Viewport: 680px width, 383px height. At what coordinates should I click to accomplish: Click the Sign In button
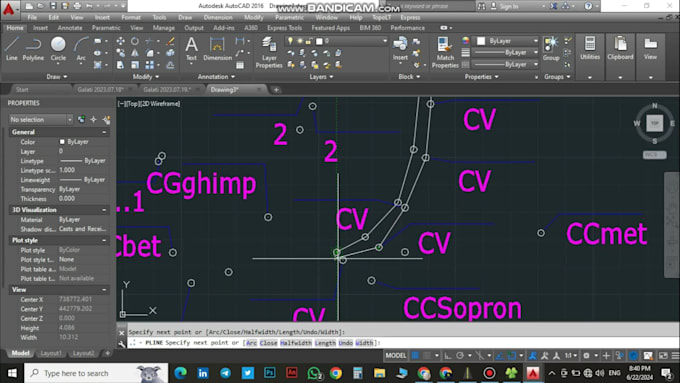(x=504, y=6)
